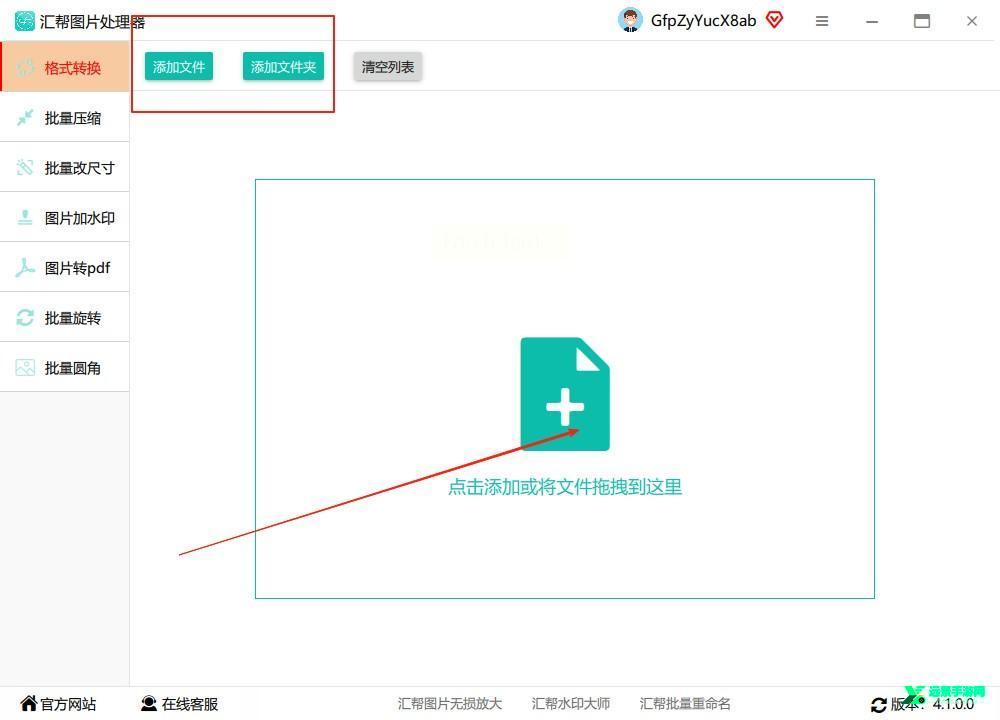This screenshot has height=720, width=1000.
Task: Click the version text 4.1.0.0
Action: 953,704
